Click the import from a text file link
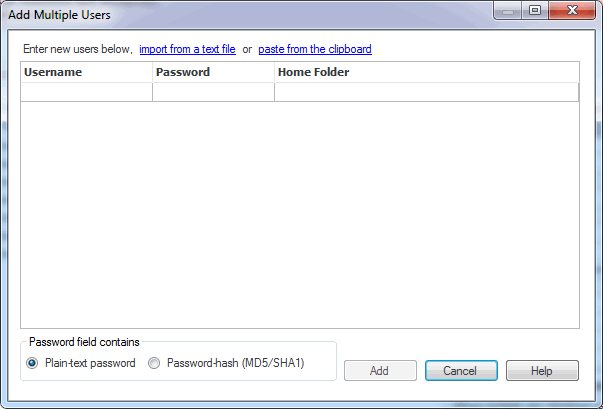 [x=187, y=49]
